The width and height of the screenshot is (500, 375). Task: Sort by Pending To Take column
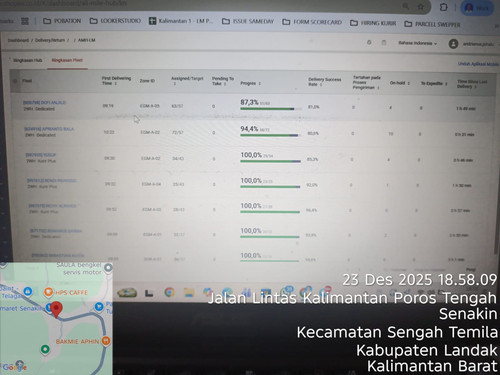tap(223, 81)
